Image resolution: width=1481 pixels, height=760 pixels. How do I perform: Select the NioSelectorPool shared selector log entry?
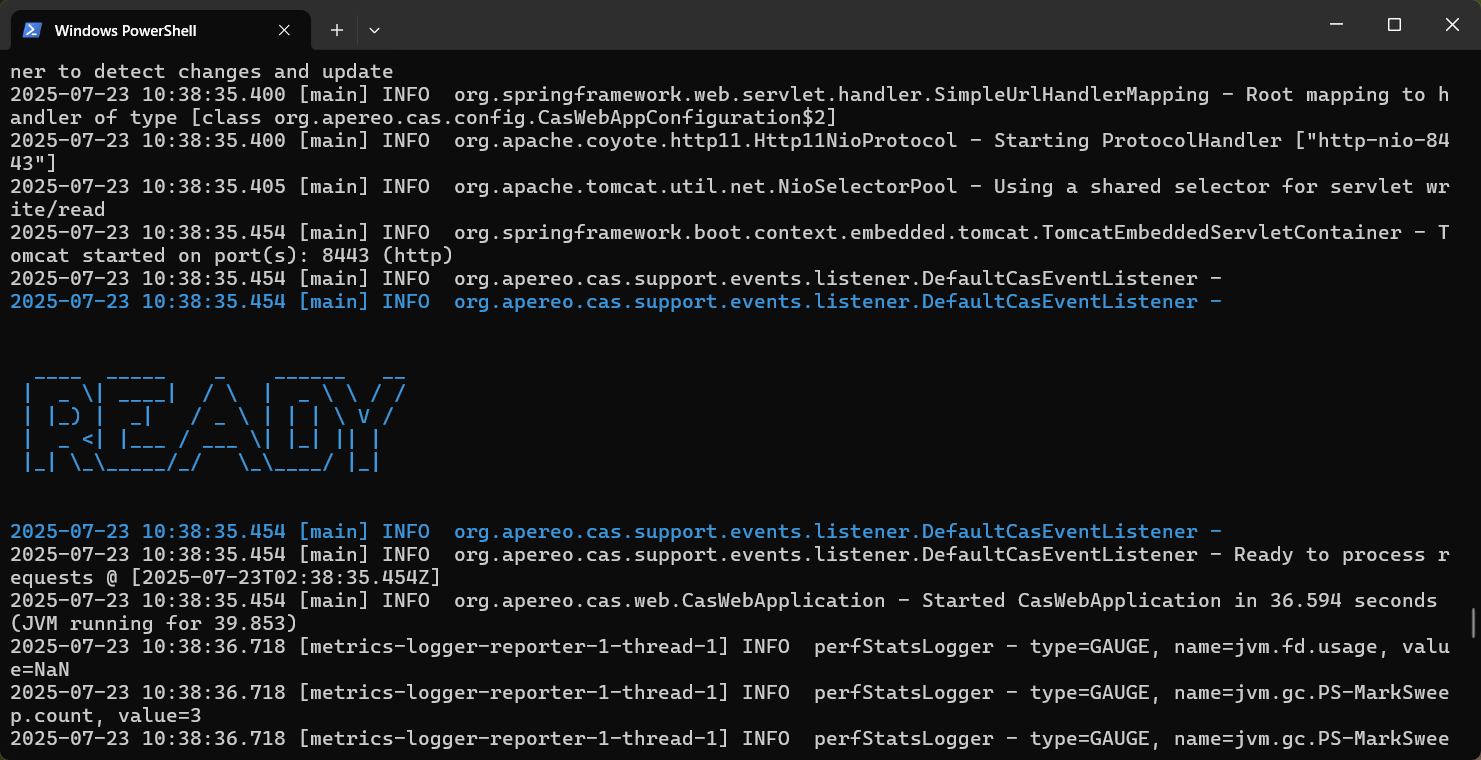[700, 186]
